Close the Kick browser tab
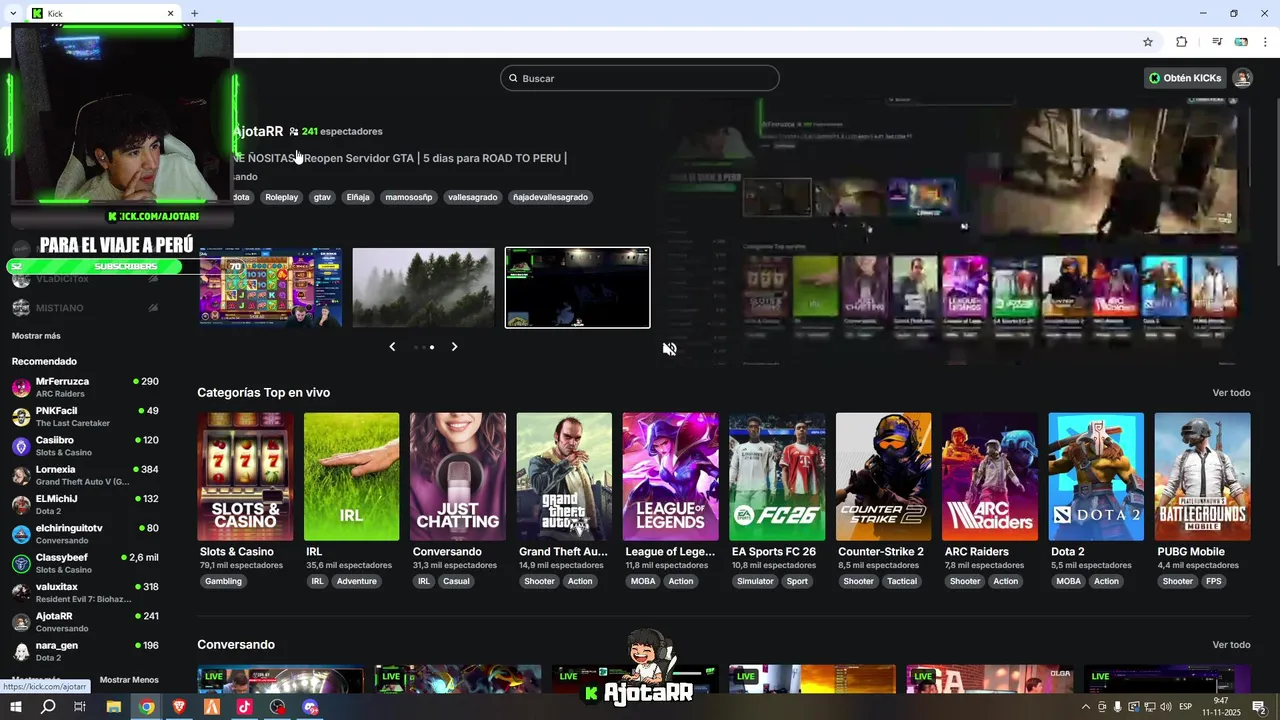 [170, 14]
